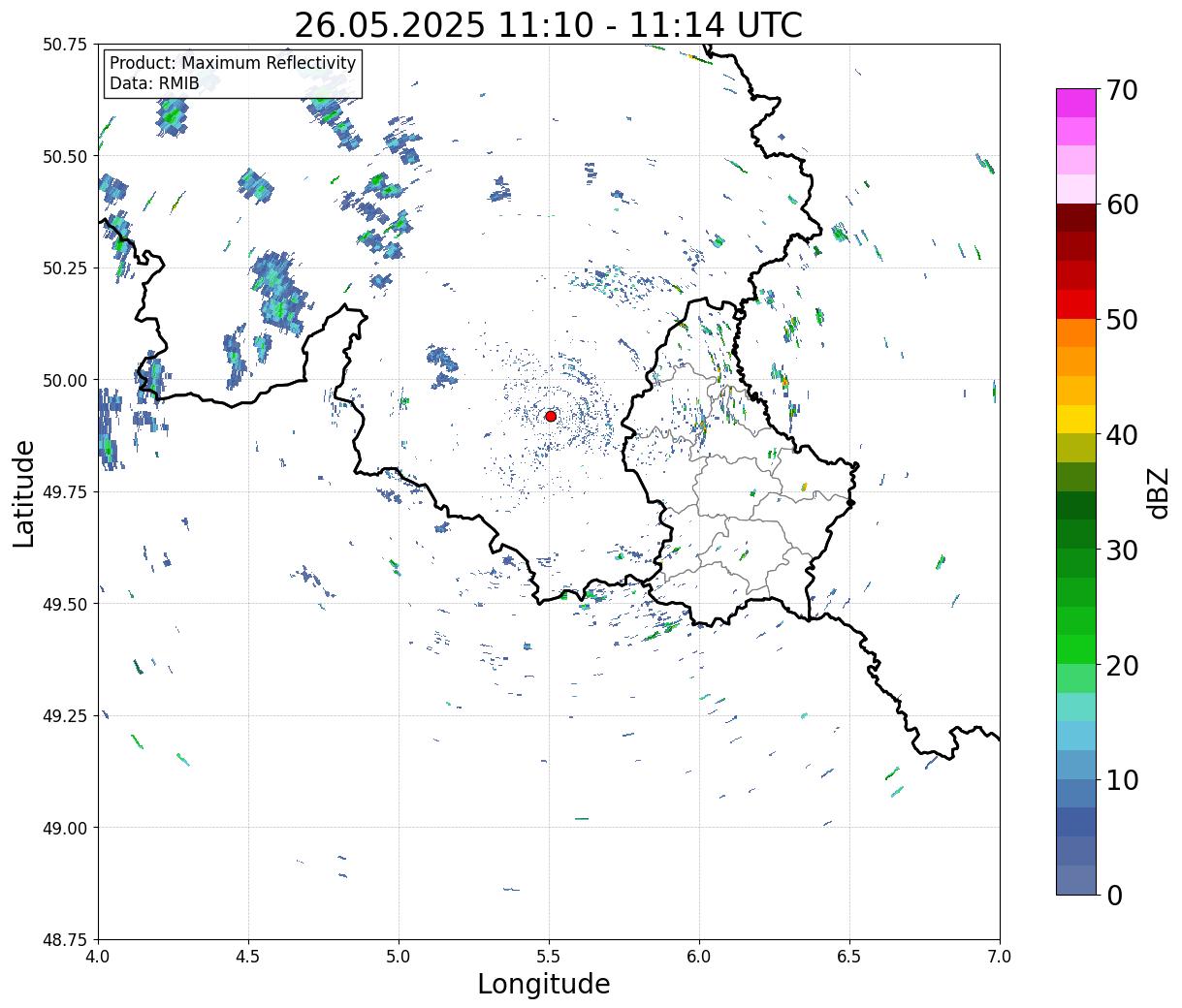This screenshot has height=1008, width=1182.
Task: Click latitude tick label 50.50
Action: 65,156
